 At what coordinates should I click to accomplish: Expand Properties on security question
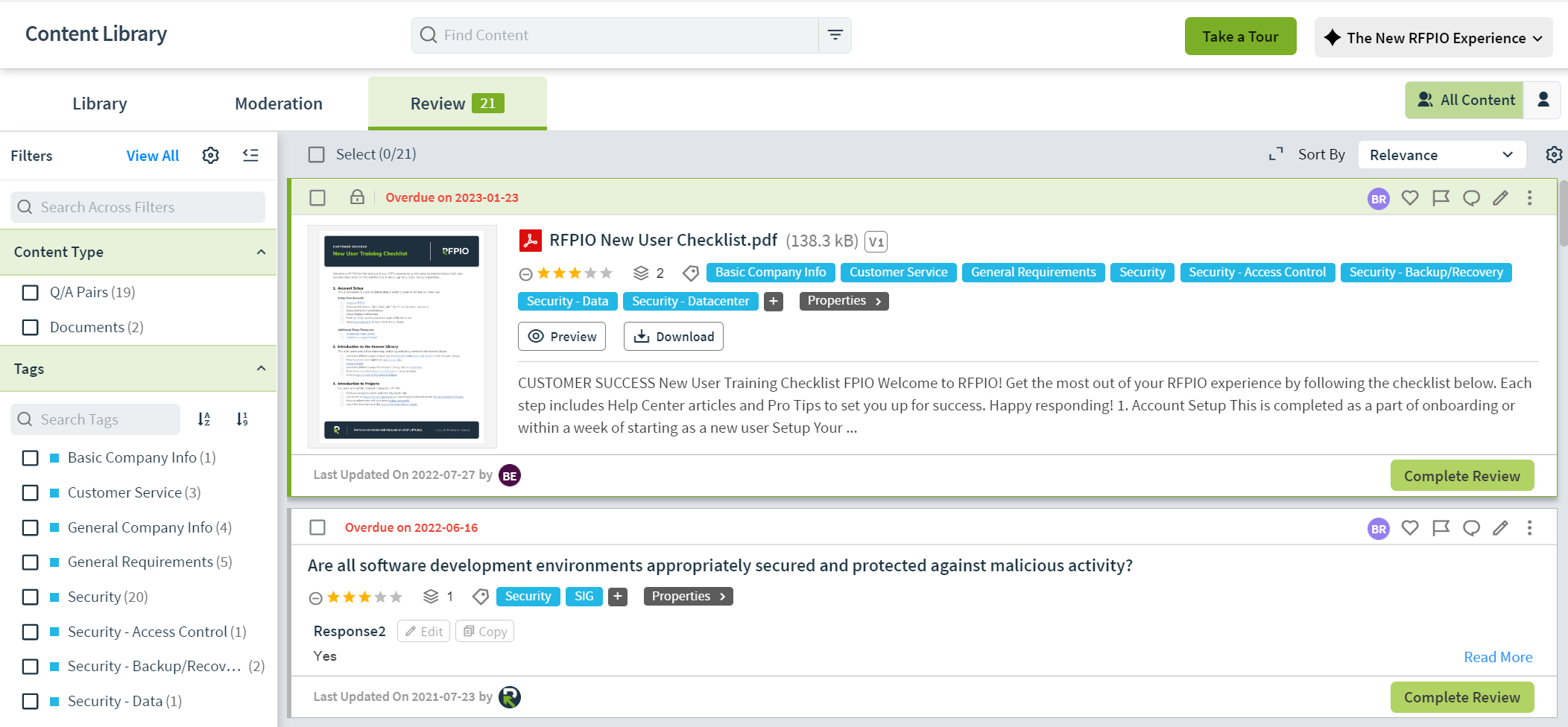coord(688,597)
